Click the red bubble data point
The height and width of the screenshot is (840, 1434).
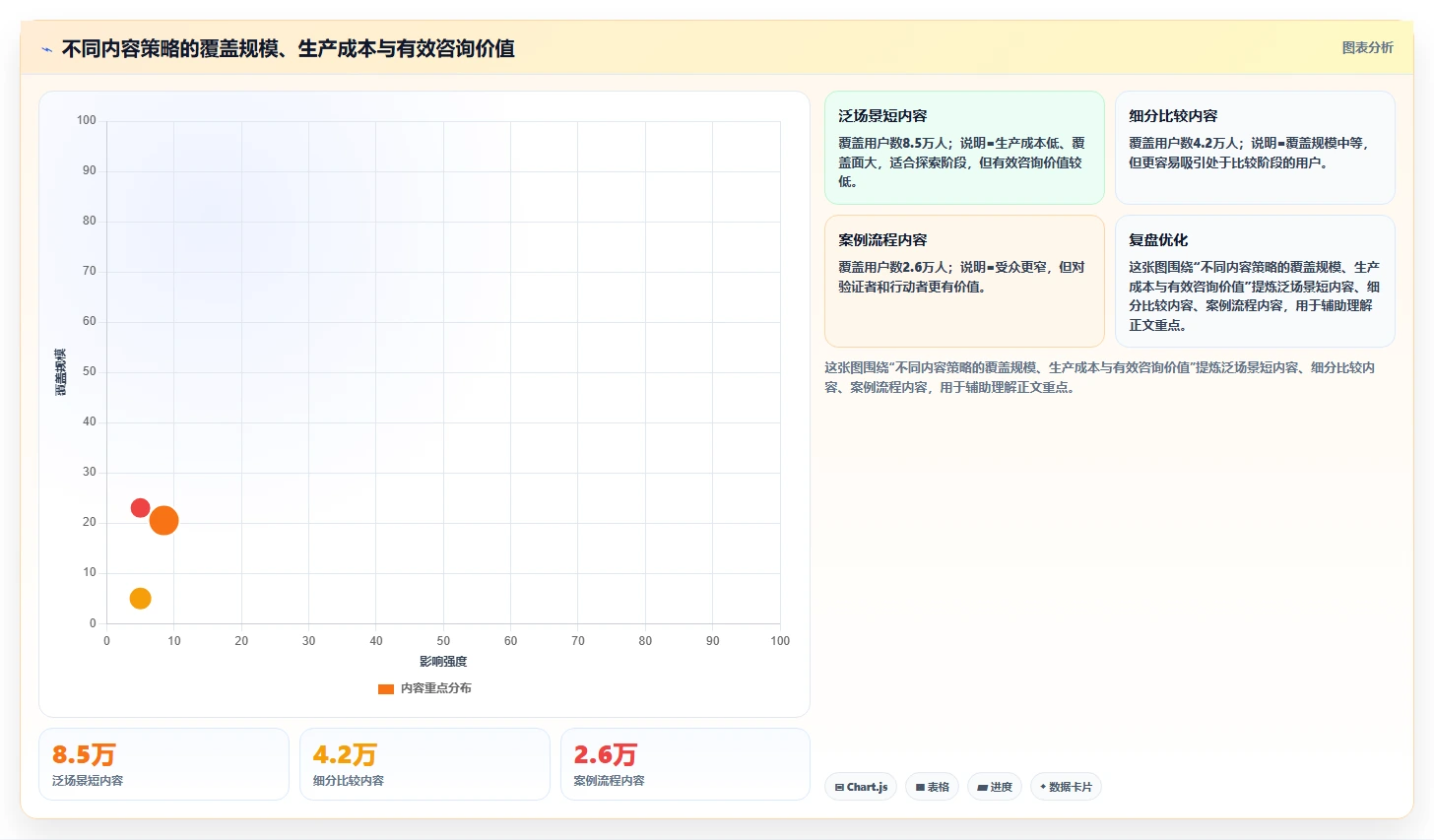pyautogui.click(x=140, y=508)
